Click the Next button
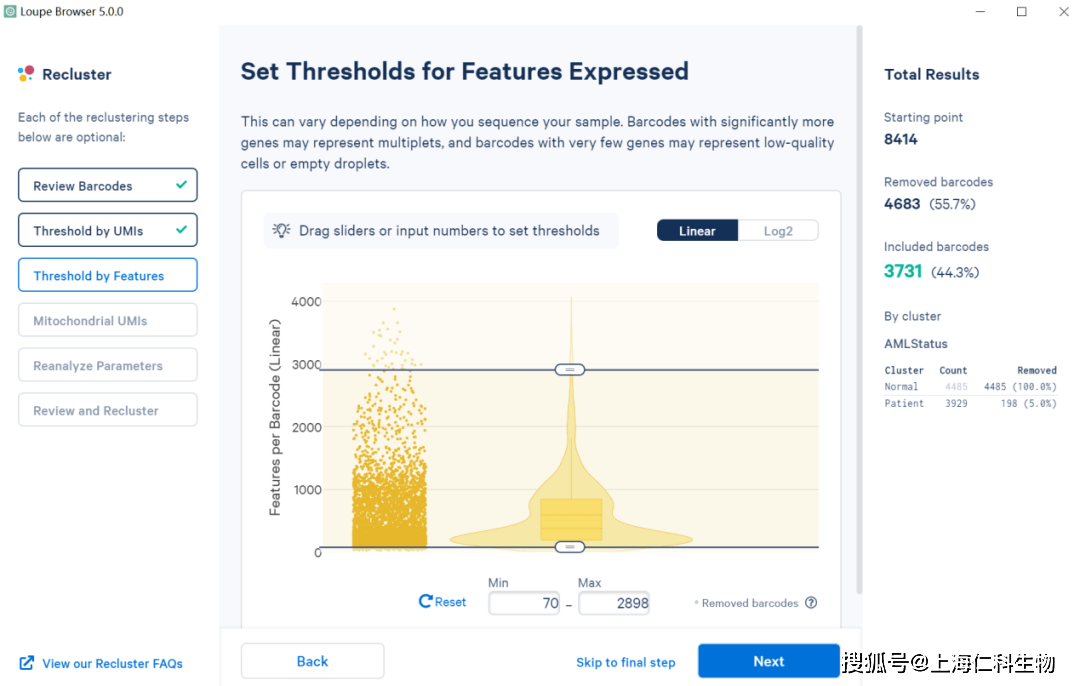Viewport: 1080px width, 686px height. tap(769, 661)
